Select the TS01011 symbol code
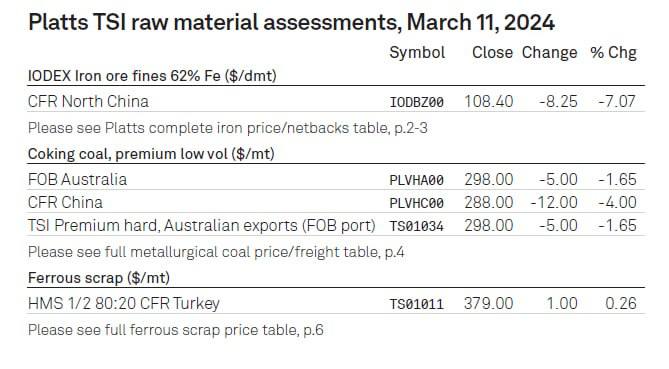Screen dimensions: 669x369 pos(416,305)
